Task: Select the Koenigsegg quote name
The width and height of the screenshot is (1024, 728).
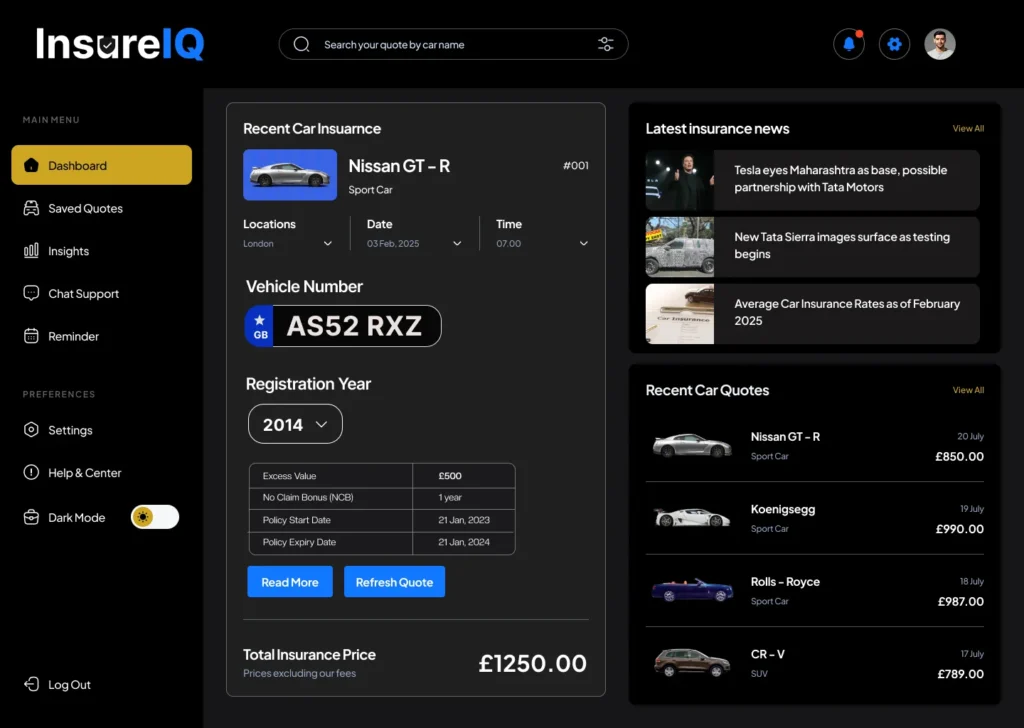Action: [x=782, y=509]
